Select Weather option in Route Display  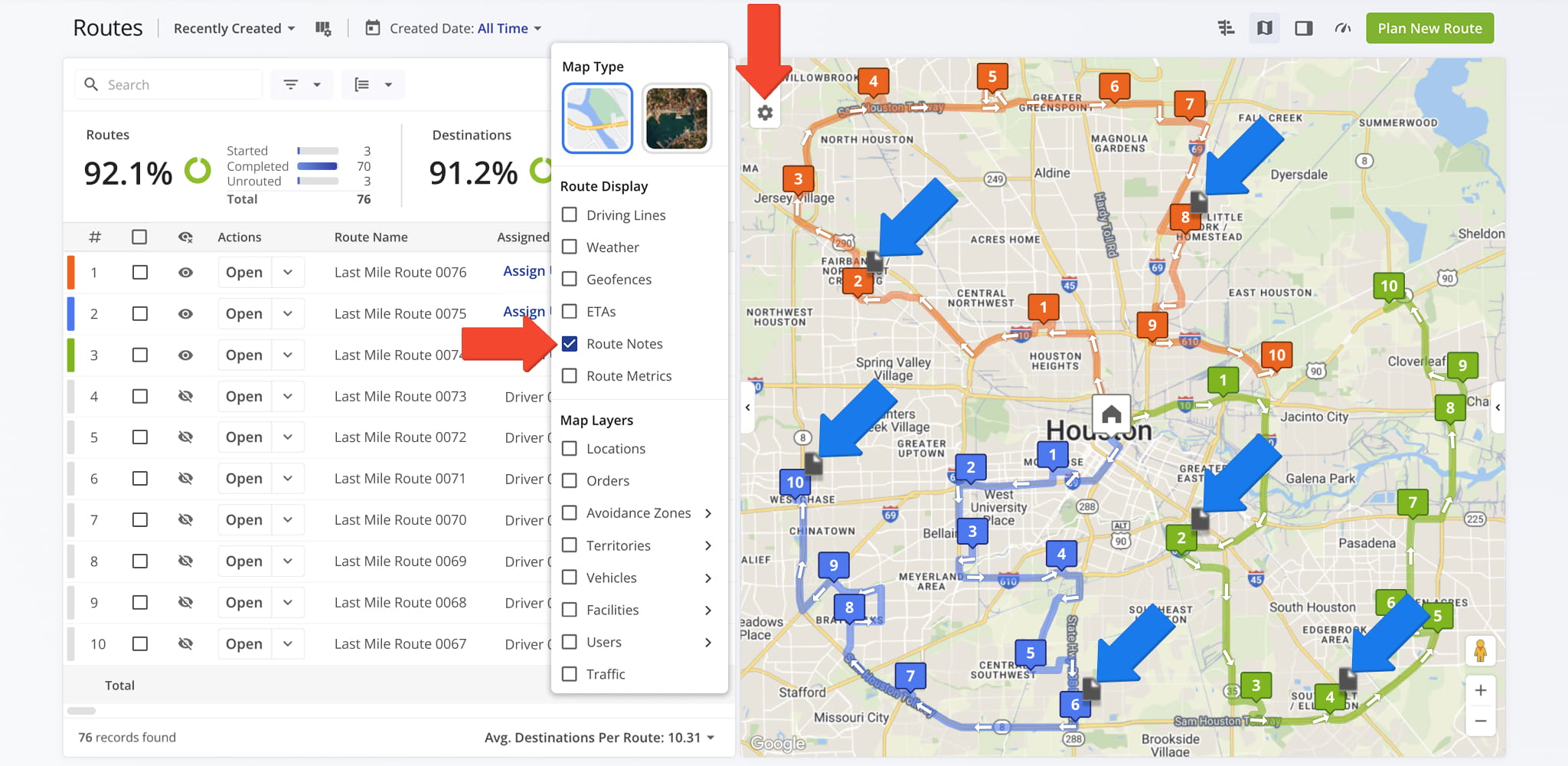[570, 247]
